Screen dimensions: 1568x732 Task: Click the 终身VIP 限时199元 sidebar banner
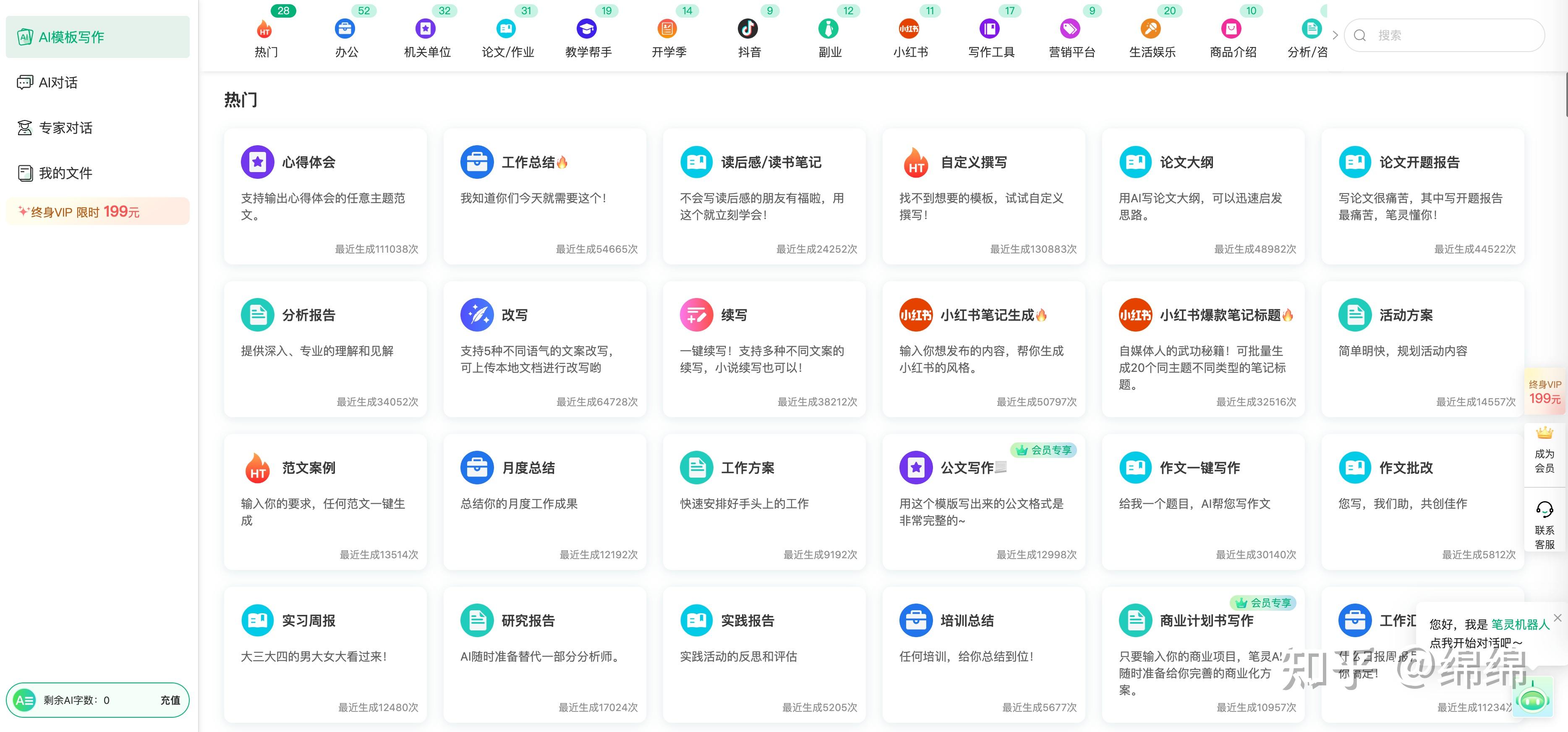(x=97, y=211)
